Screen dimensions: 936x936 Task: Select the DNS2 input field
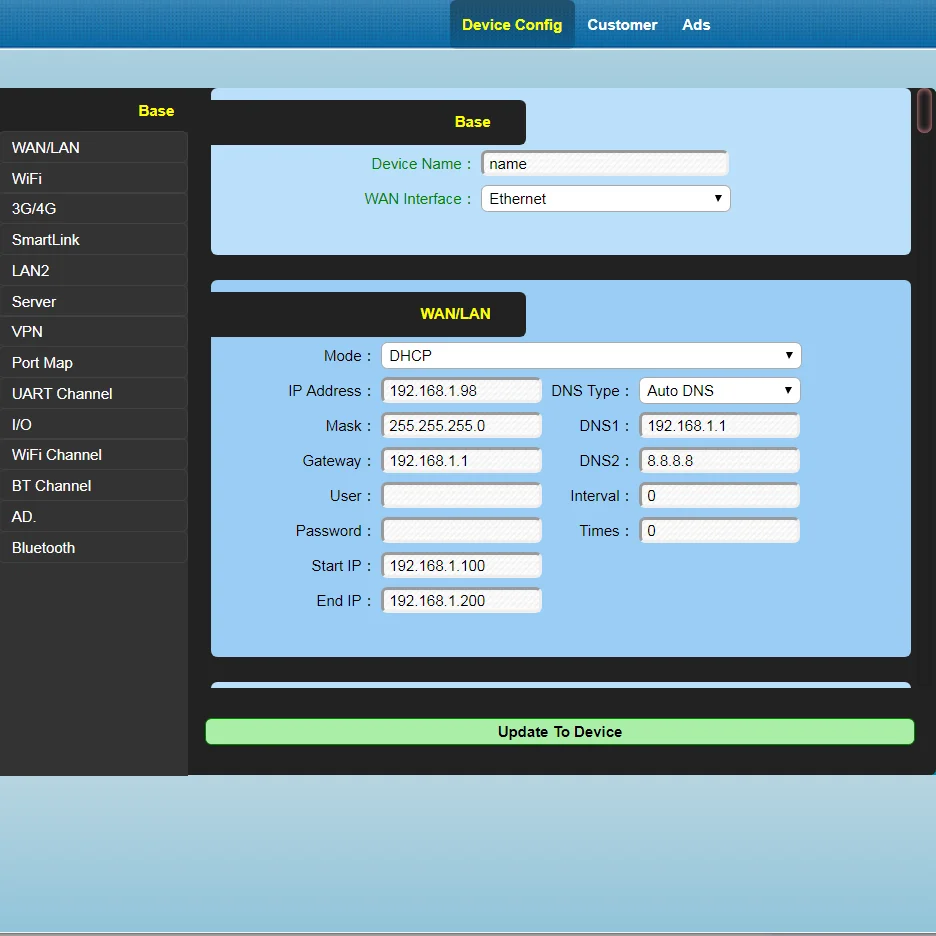pos(719,461)
